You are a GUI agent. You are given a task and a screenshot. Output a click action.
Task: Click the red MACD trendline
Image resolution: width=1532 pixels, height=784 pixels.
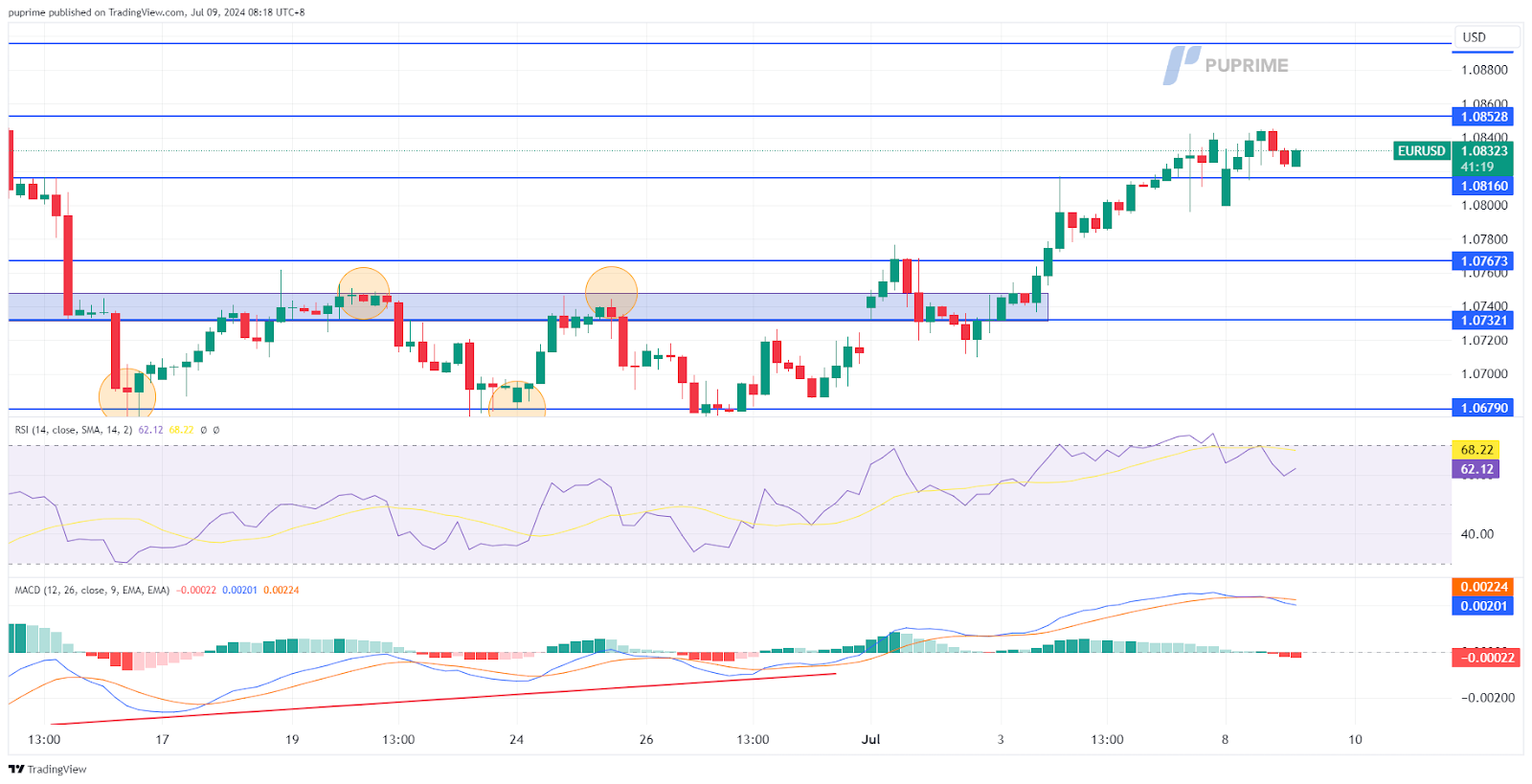[442, 699]
